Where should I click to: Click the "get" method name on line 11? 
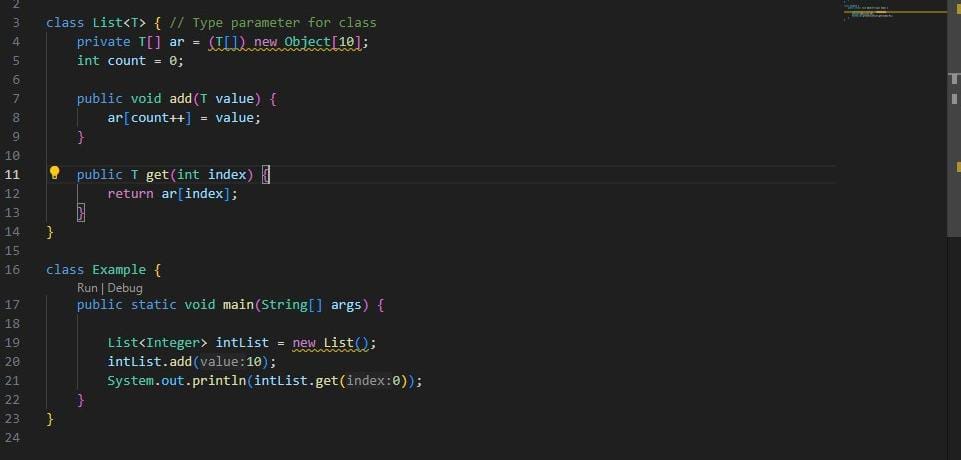158,175
